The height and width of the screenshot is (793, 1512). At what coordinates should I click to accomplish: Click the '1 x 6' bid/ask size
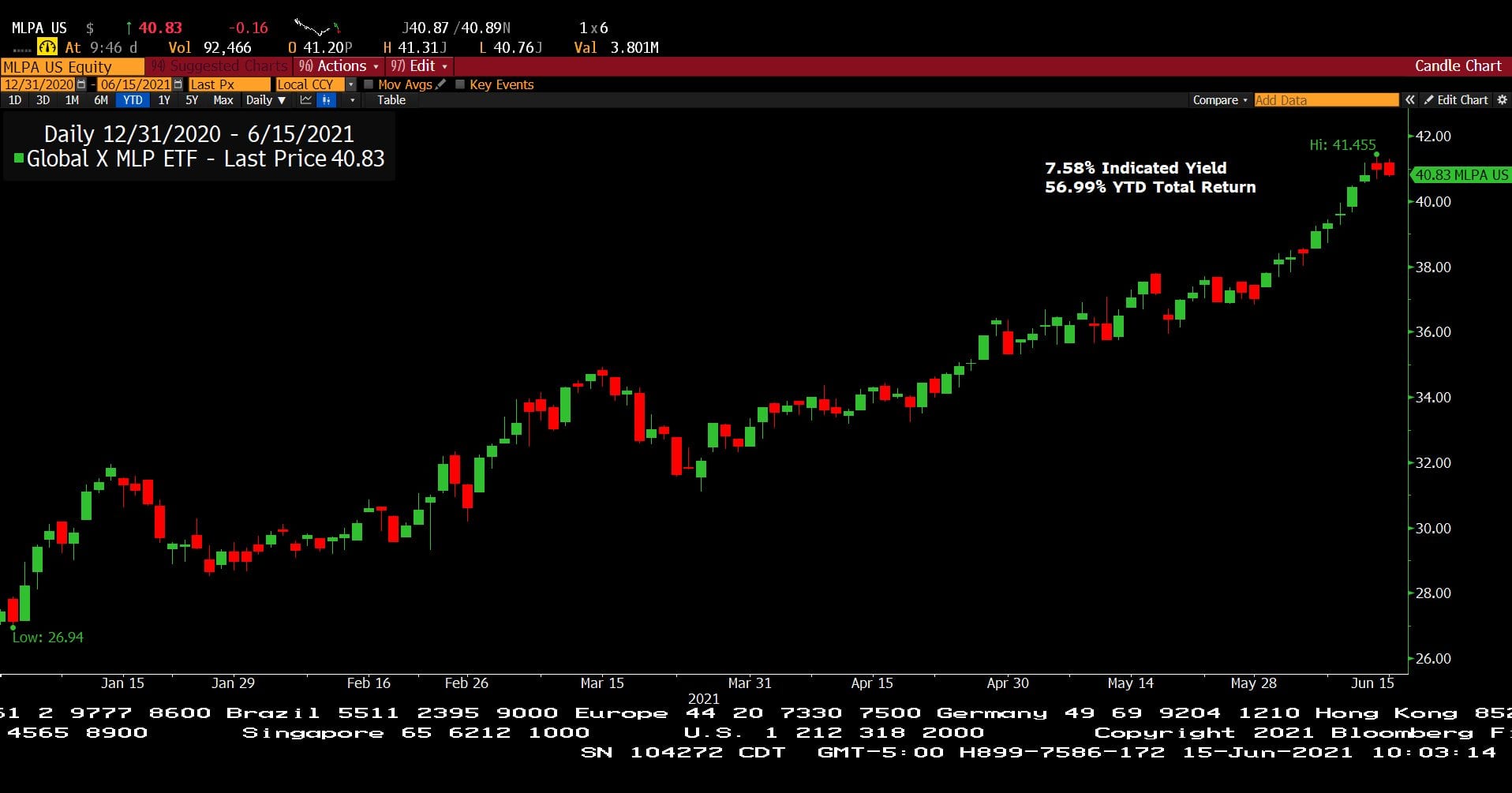click(593, 28)
